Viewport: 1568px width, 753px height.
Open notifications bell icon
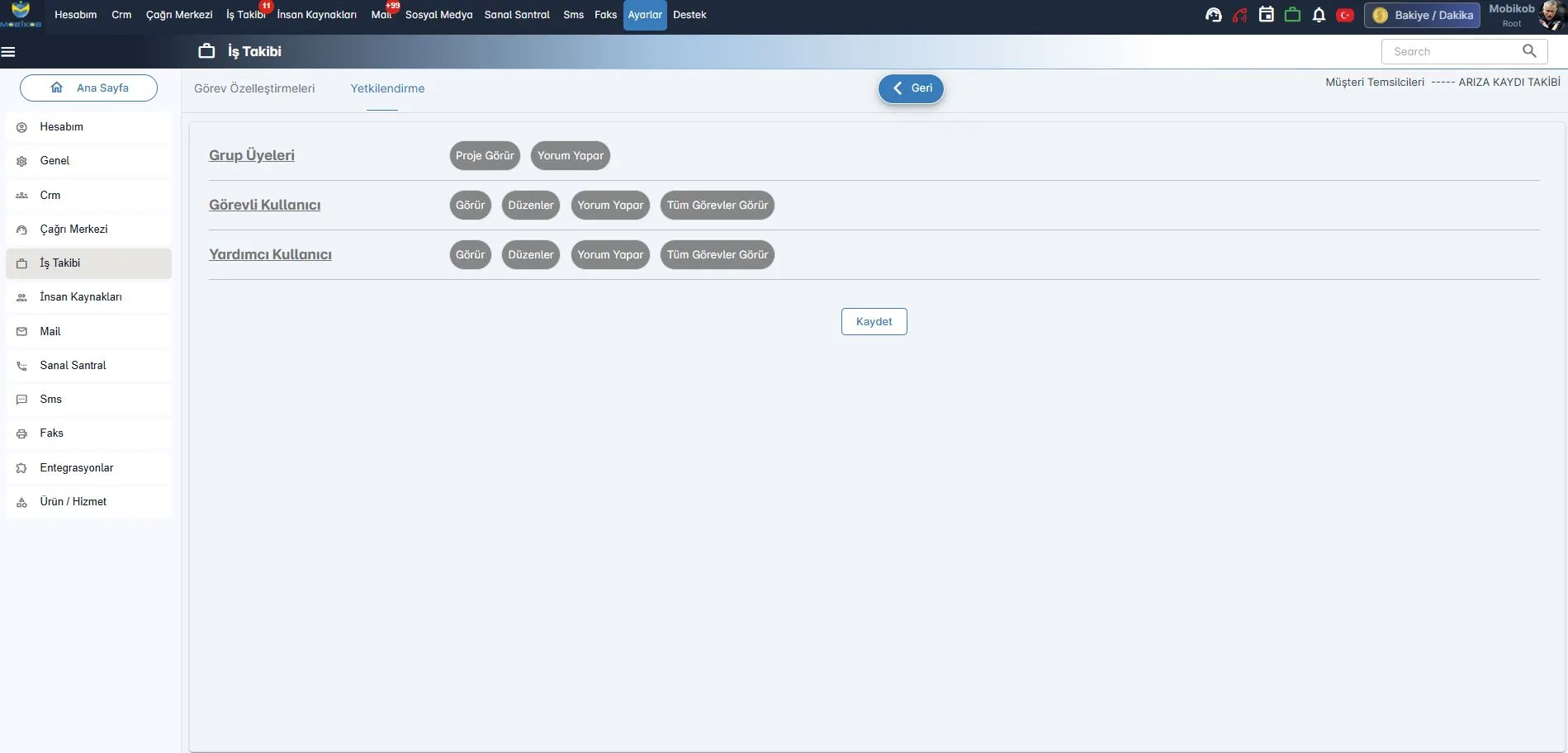tap(1319, 15)
